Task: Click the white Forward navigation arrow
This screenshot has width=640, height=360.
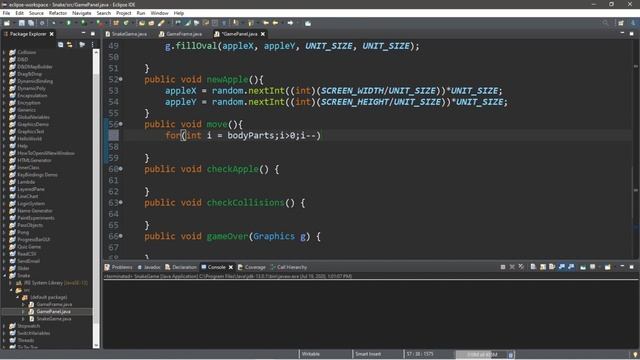Action: click(290, 23)
